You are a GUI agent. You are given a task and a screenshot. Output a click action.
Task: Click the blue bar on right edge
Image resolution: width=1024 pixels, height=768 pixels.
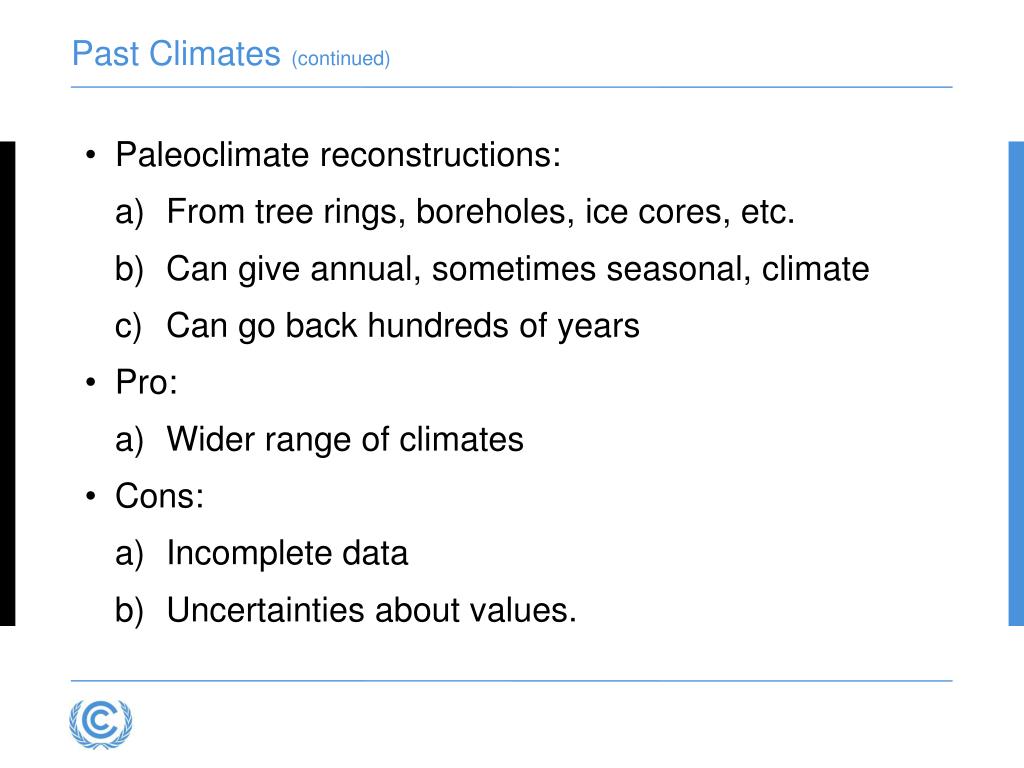pyautogui.click(x=1016, y=383)
